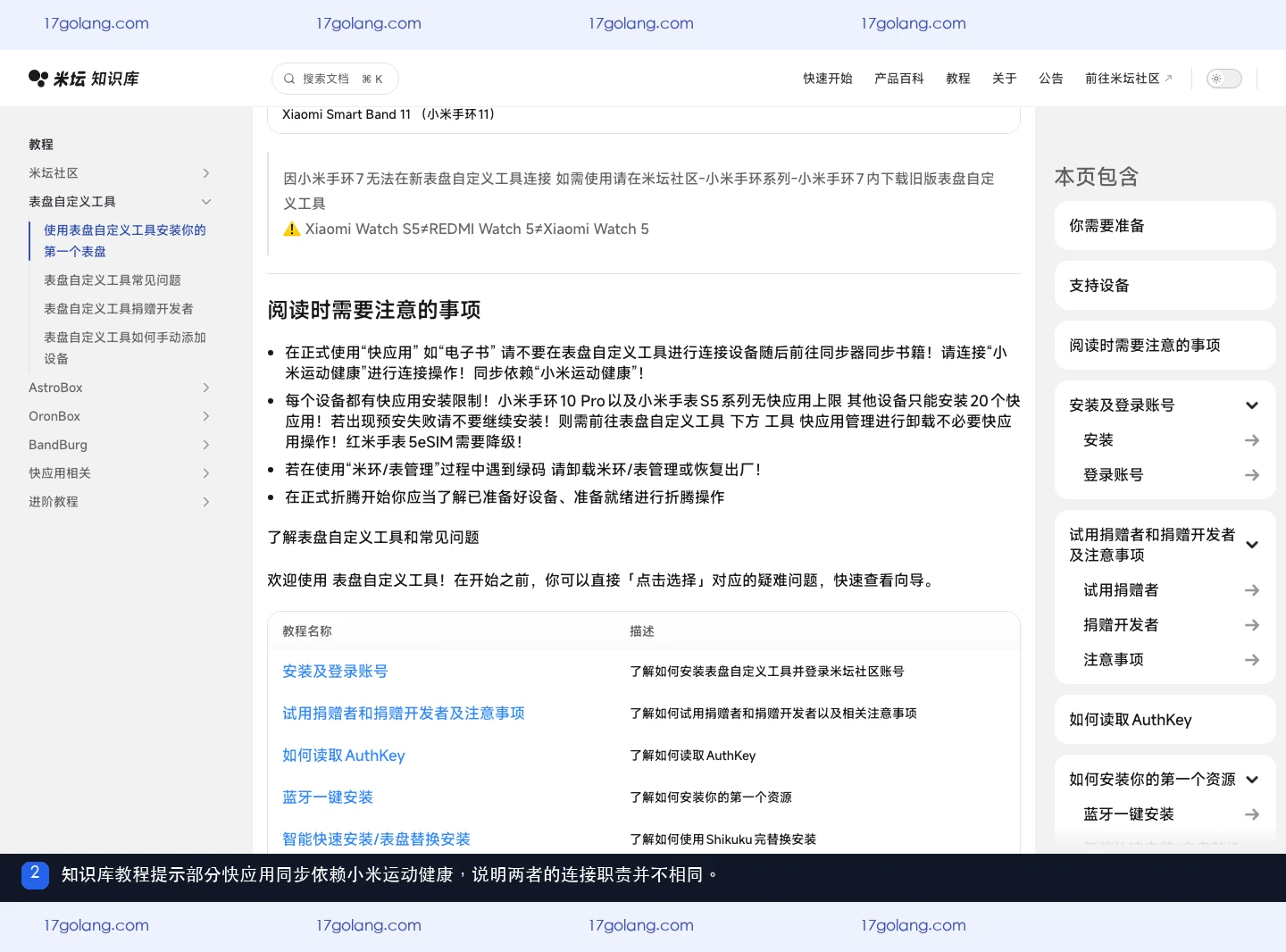This screenshot has height=952, width=1286.
Task: Open the 公告 nav item
Action: [1051, 79]
